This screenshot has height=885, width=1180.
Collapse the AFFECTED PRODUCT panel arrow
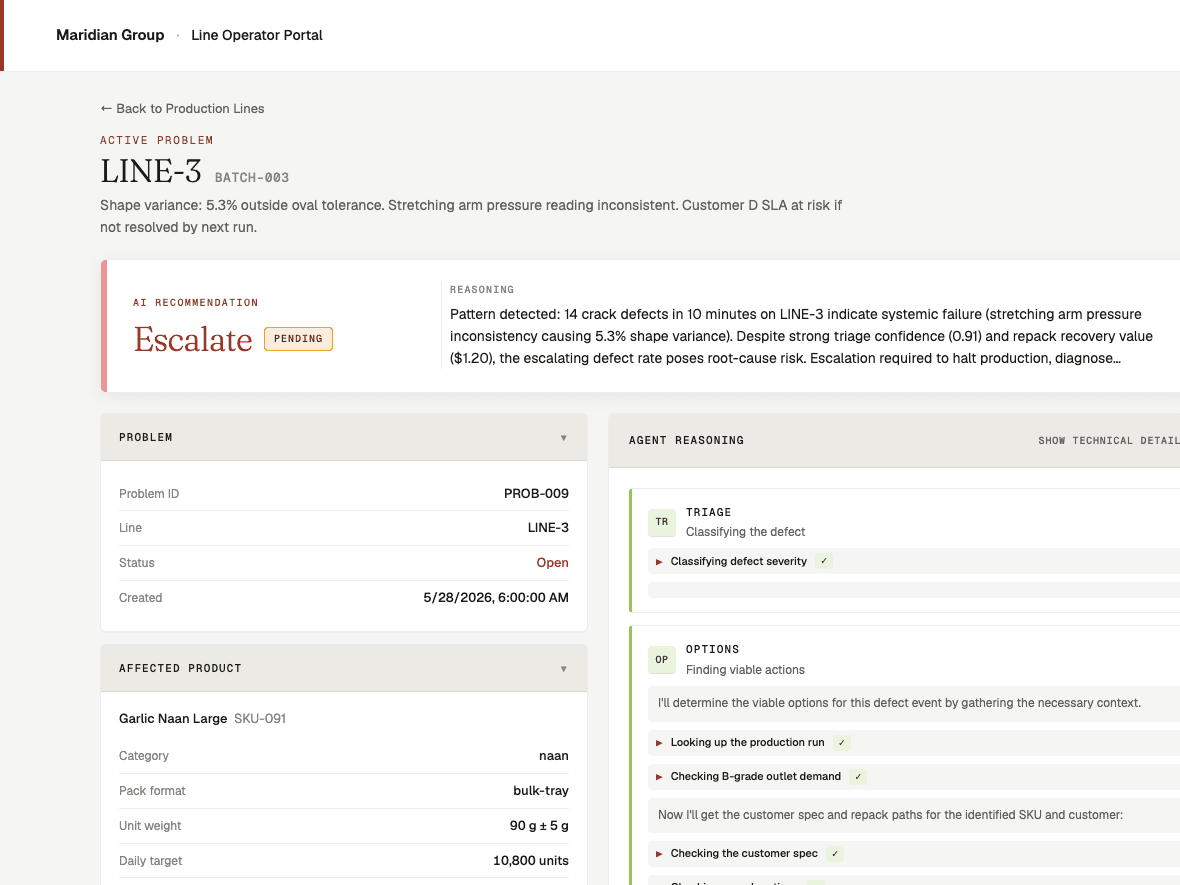pos(564,668)
